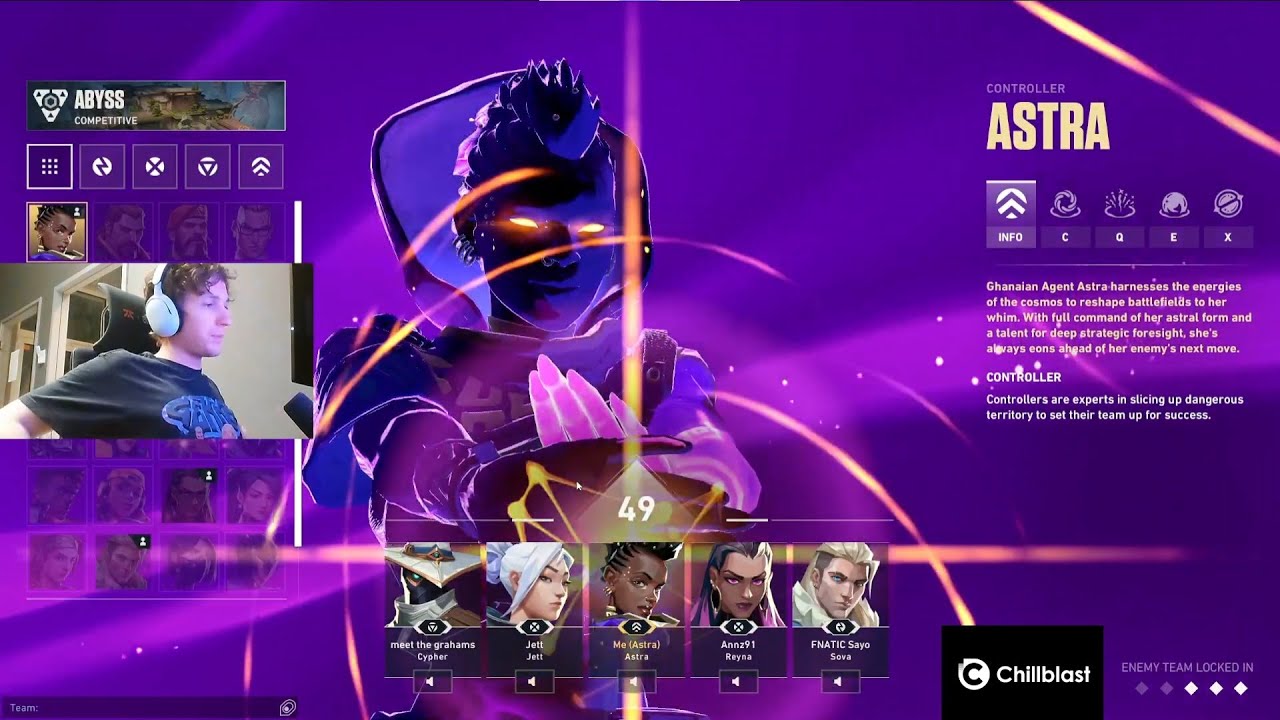Filter agents by Initiator role
This screenshot has width=1280, height=720.
click(x=102, y=167)
